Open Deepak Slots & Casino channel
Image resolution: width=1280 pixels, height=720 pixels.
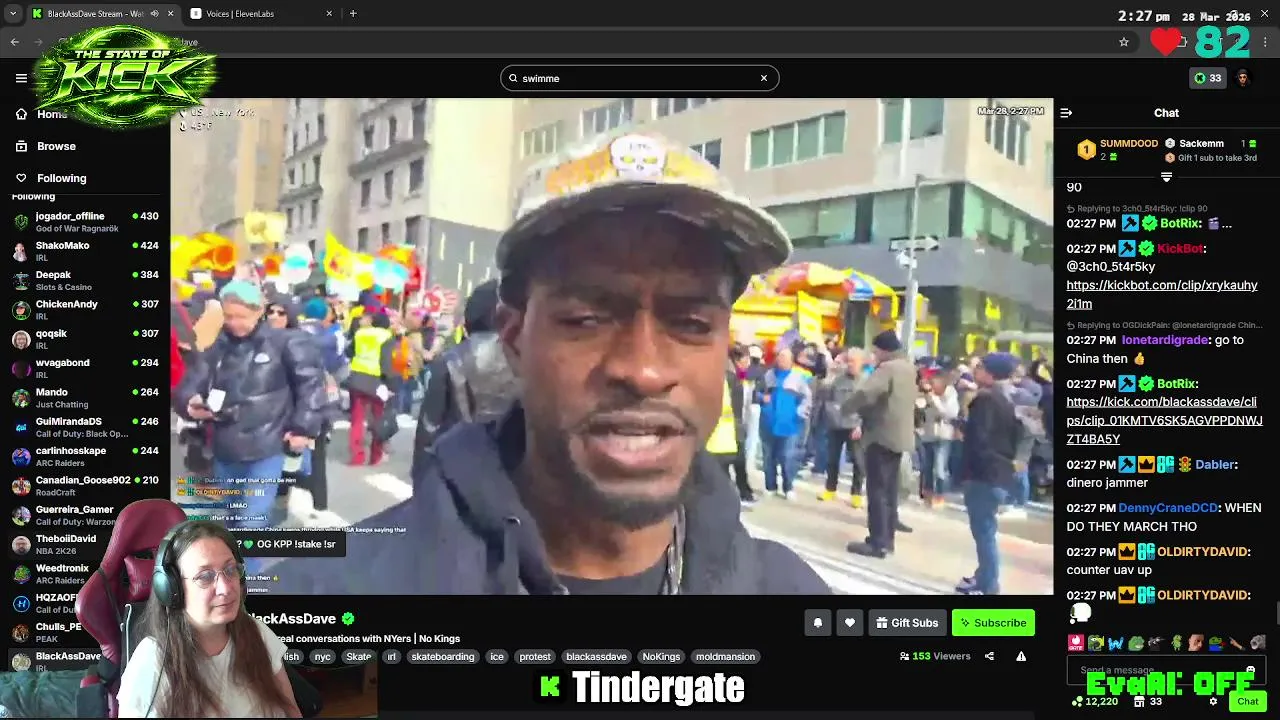tap(85, 280)
